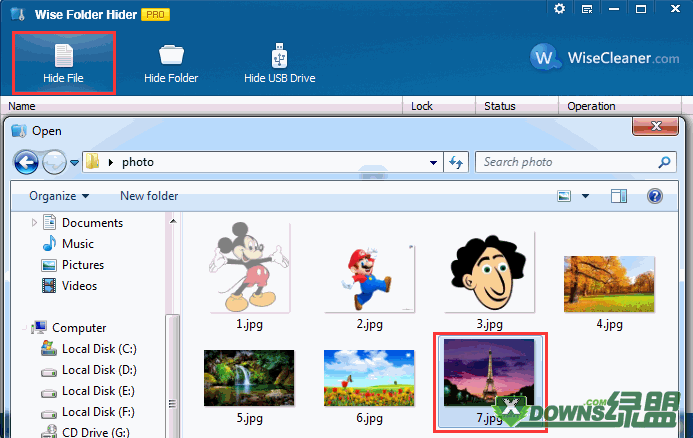Open CD Drive (G:)
This screenshot has width=693, height=438.
pos(95,432)
